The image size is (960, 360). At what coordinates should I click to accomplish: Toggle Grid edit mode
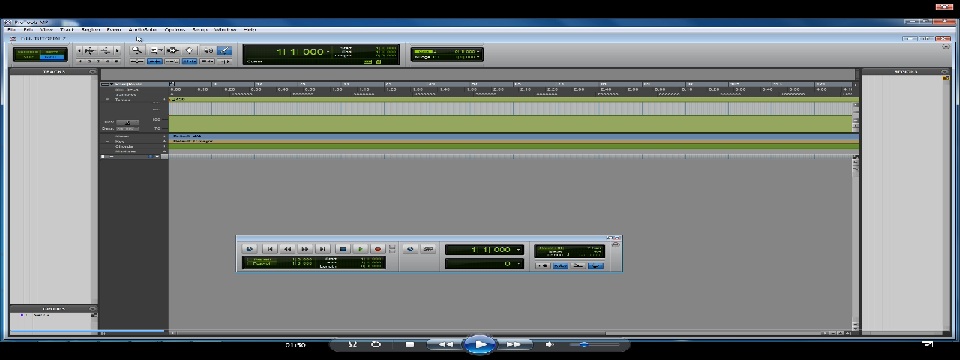pyautogui.click(x=53, y=57)
